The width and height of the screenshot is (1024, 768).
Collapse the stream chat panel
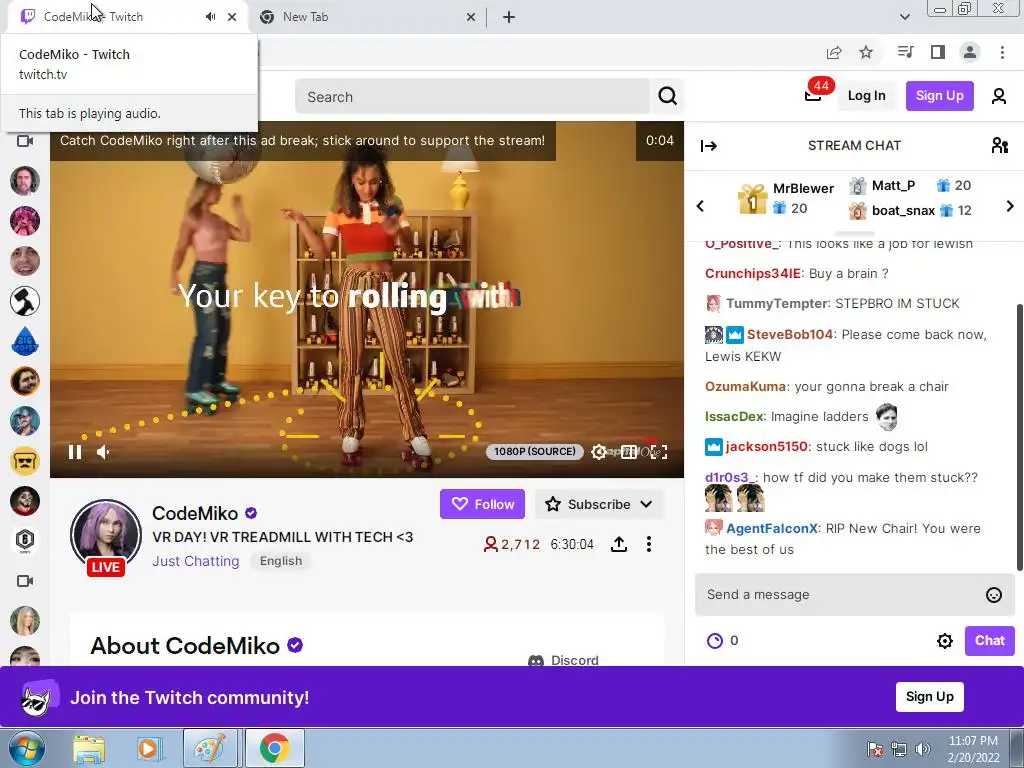pos(709,146)
